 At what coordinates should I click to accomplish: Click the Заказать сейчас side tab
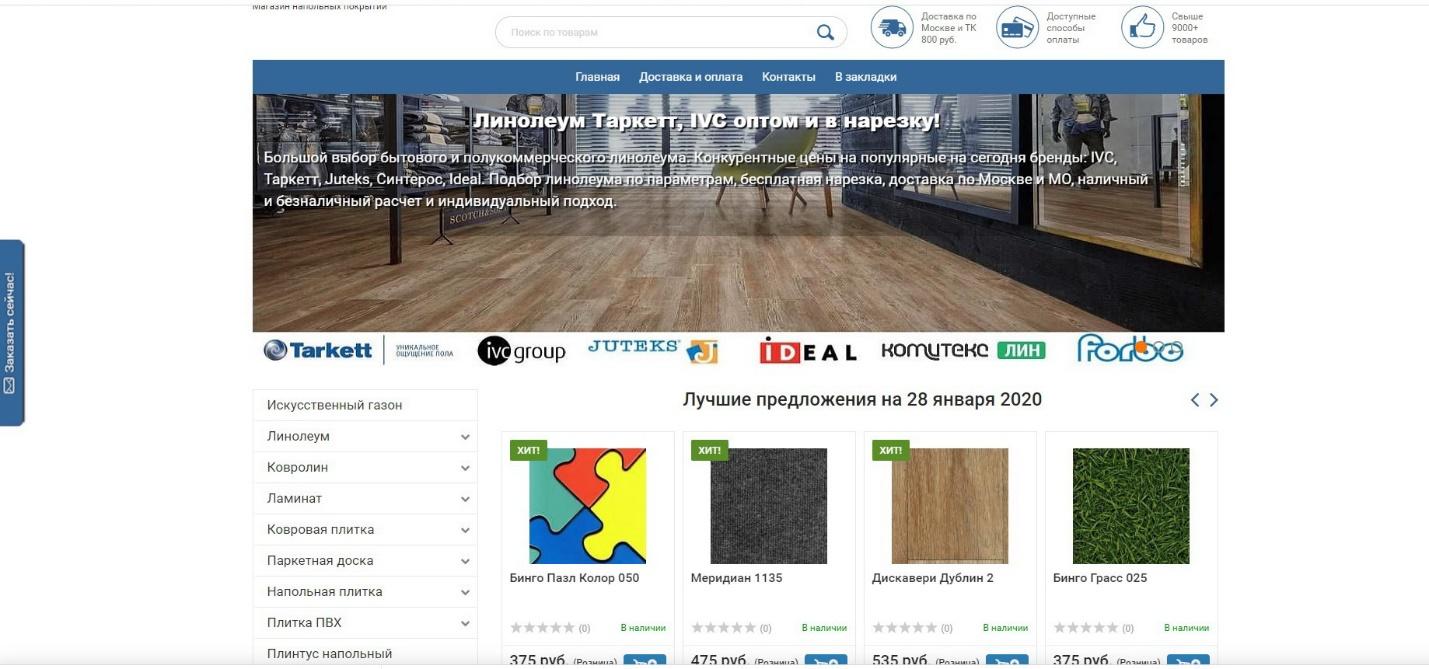click(11, 333)
